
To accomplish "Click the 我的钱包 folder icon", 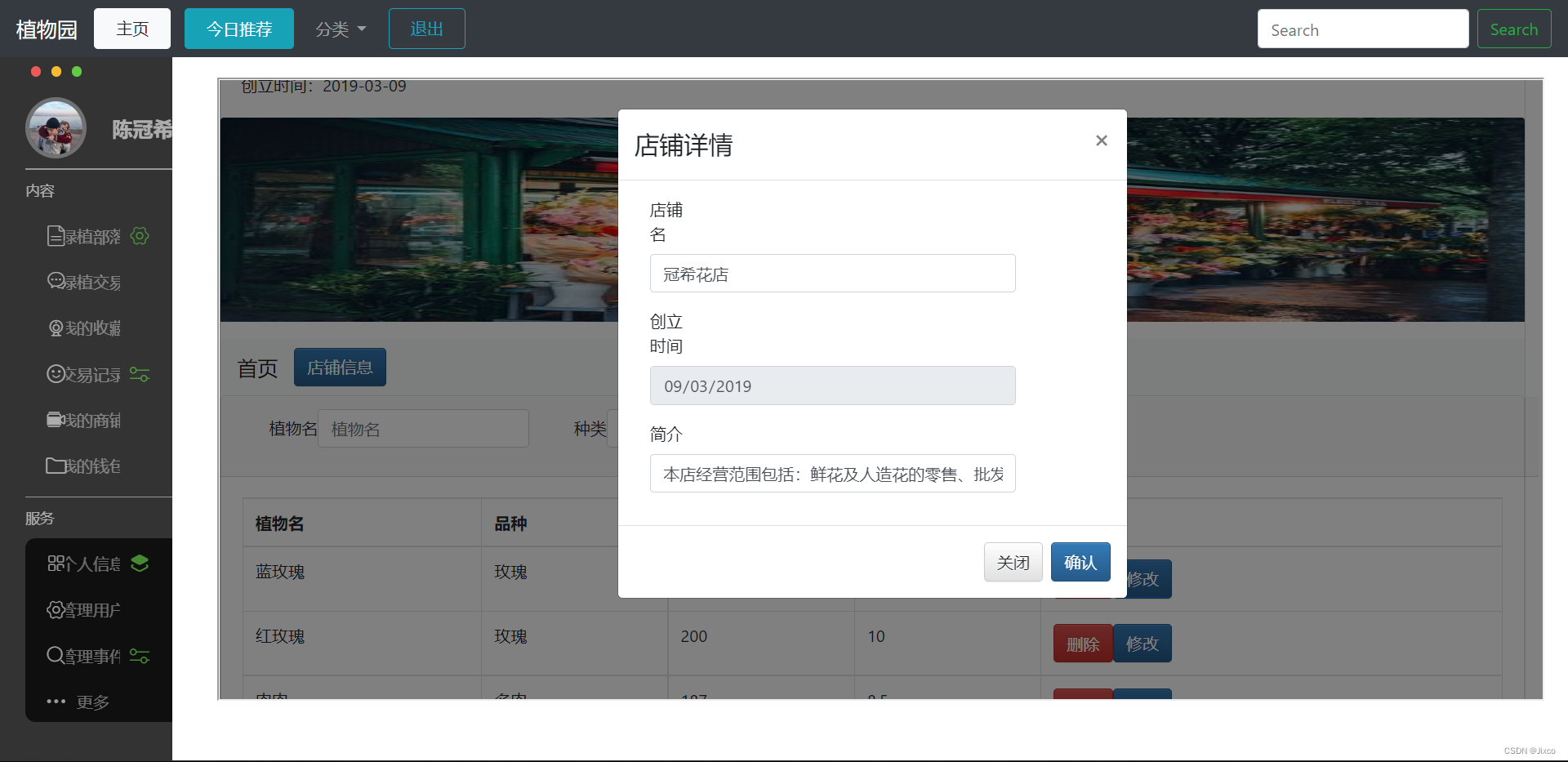I will [55, 466].
